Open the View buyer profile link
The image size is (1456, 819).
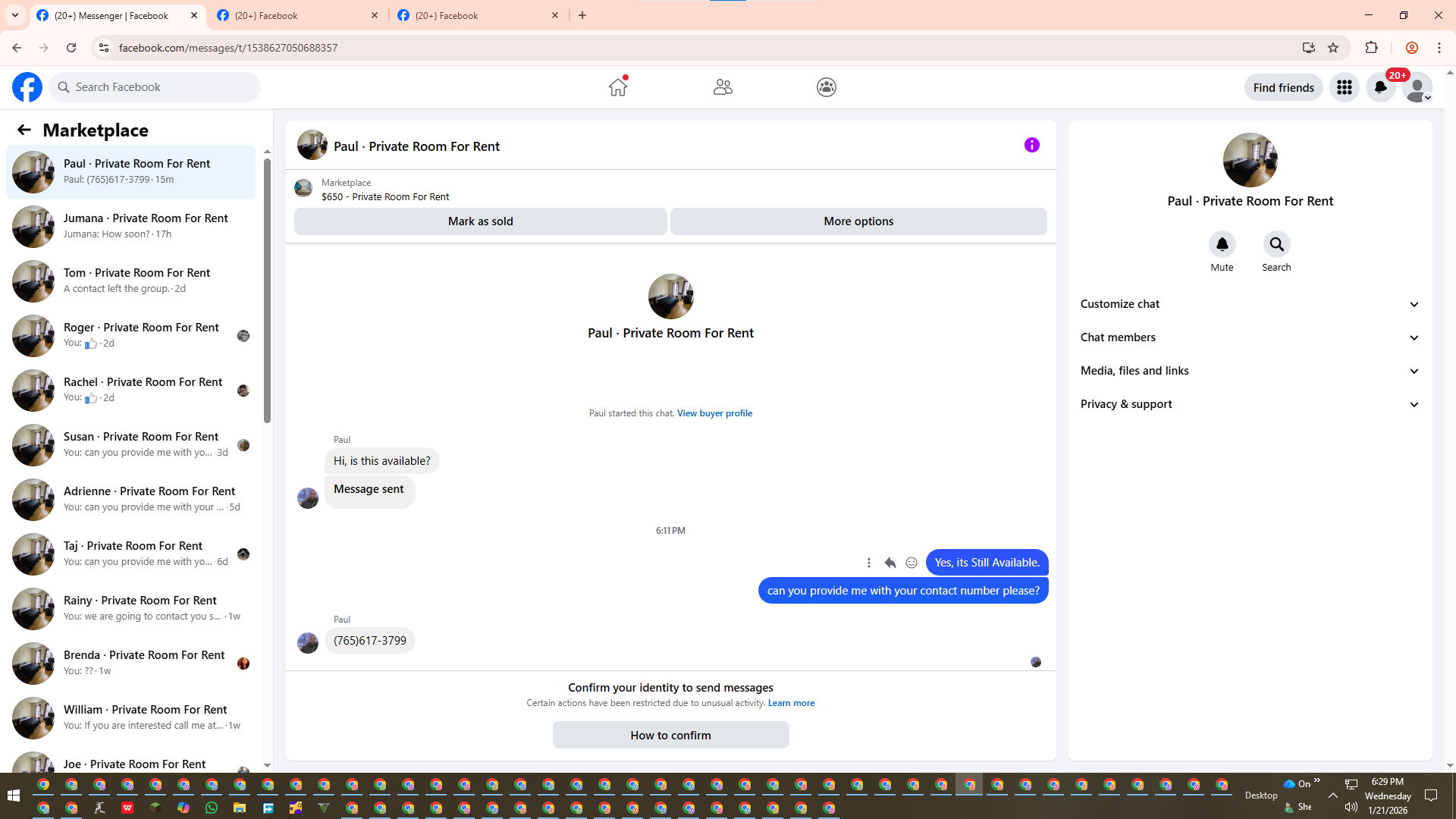tap(714, 413)
